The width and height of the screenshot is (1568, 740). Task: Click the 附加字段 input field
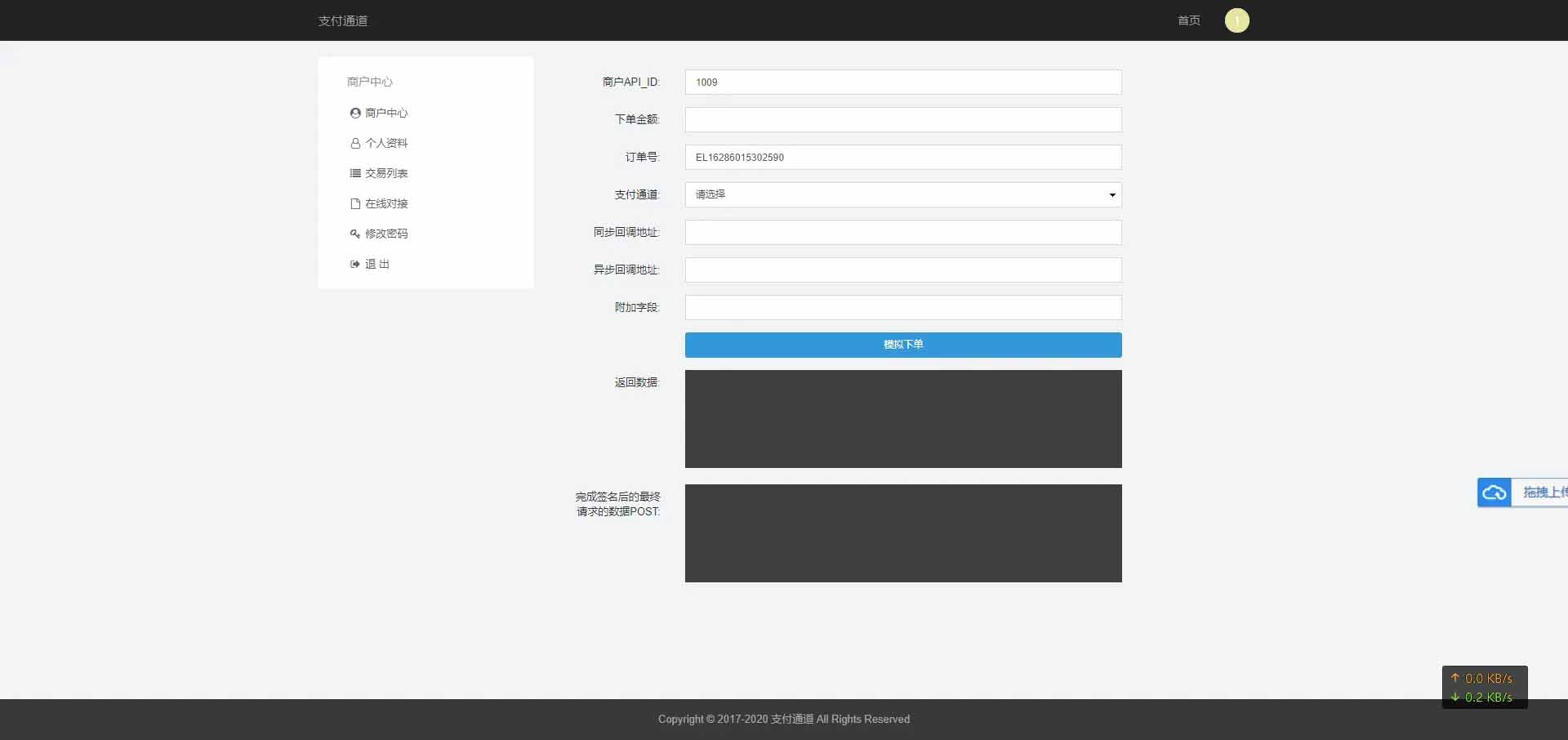point(902,307)
